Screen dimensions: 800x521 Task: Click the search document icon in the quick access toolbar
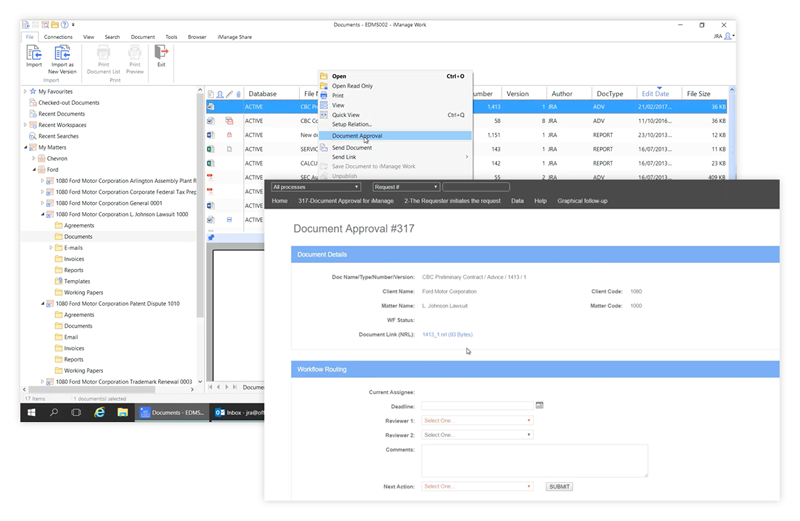point(45,24)
